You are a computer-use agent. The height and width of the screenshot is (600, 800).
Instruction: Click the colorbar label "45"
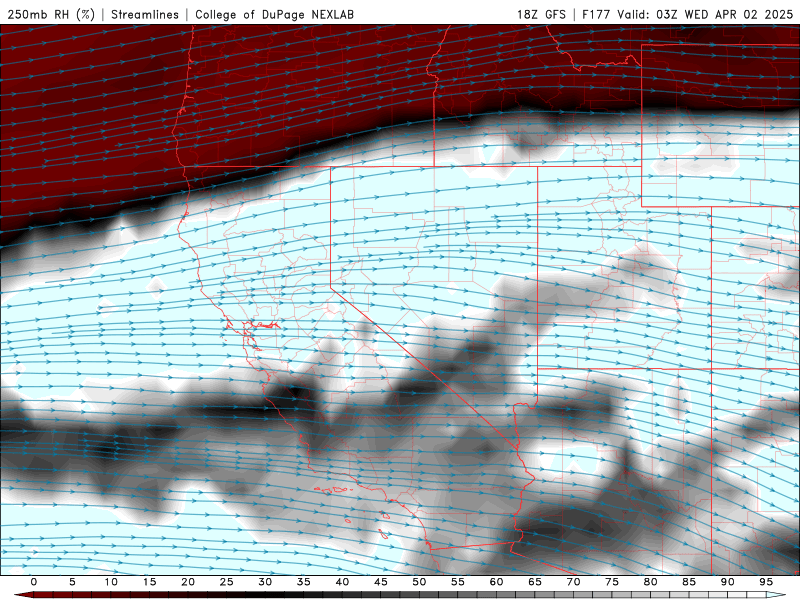pyautogui.click(x=381, y=582)
